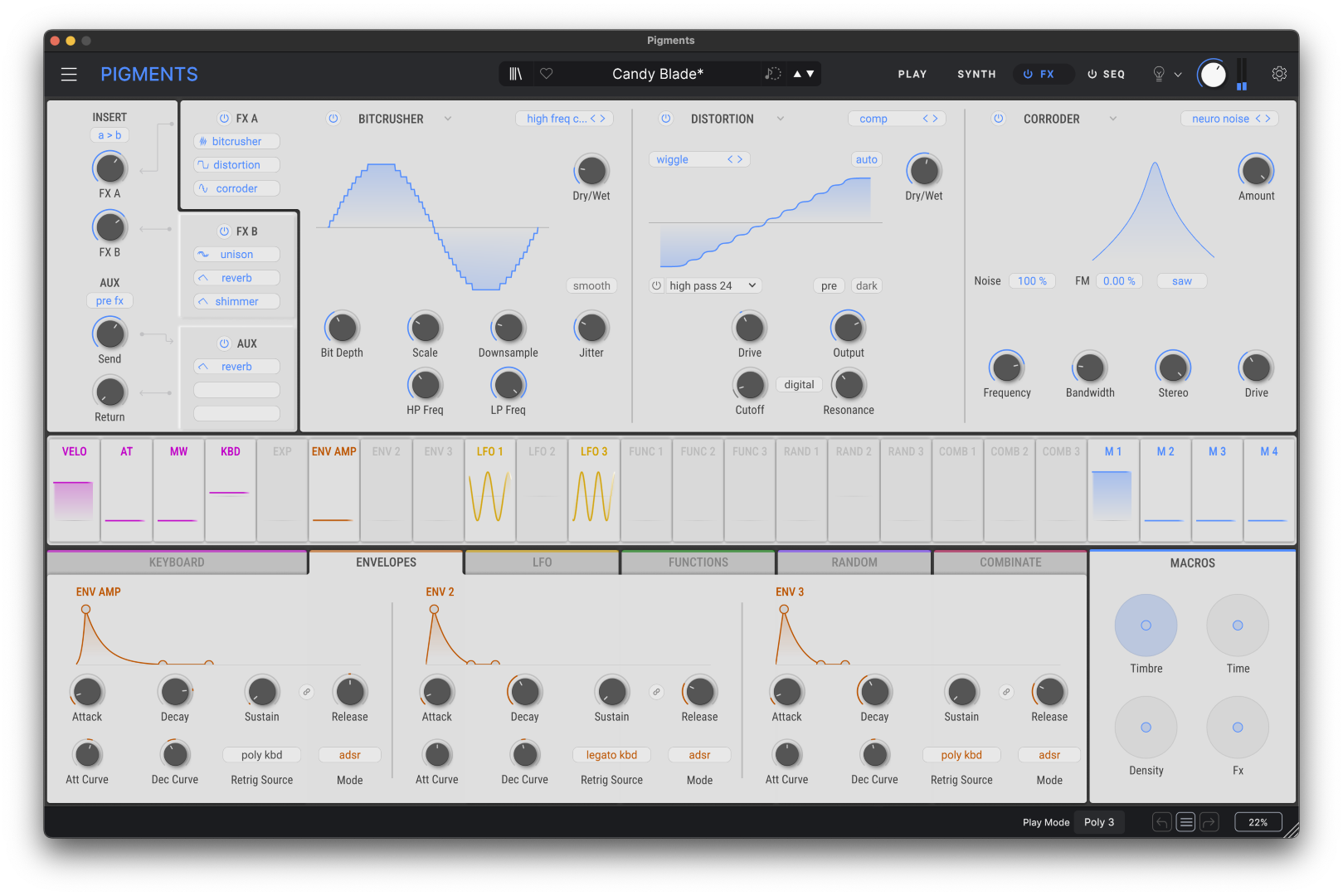Open Pigments settings gear
Screen dimensions: 1343x896
(x=1278, y=74)
